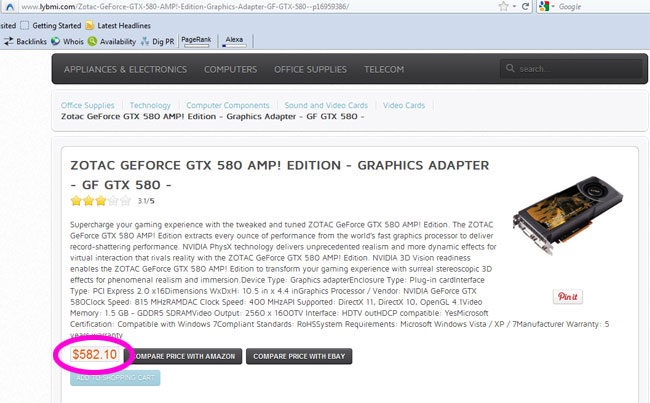Open the Telecom menu
This screenshot has height=403, width=650.
click(384, 69)
